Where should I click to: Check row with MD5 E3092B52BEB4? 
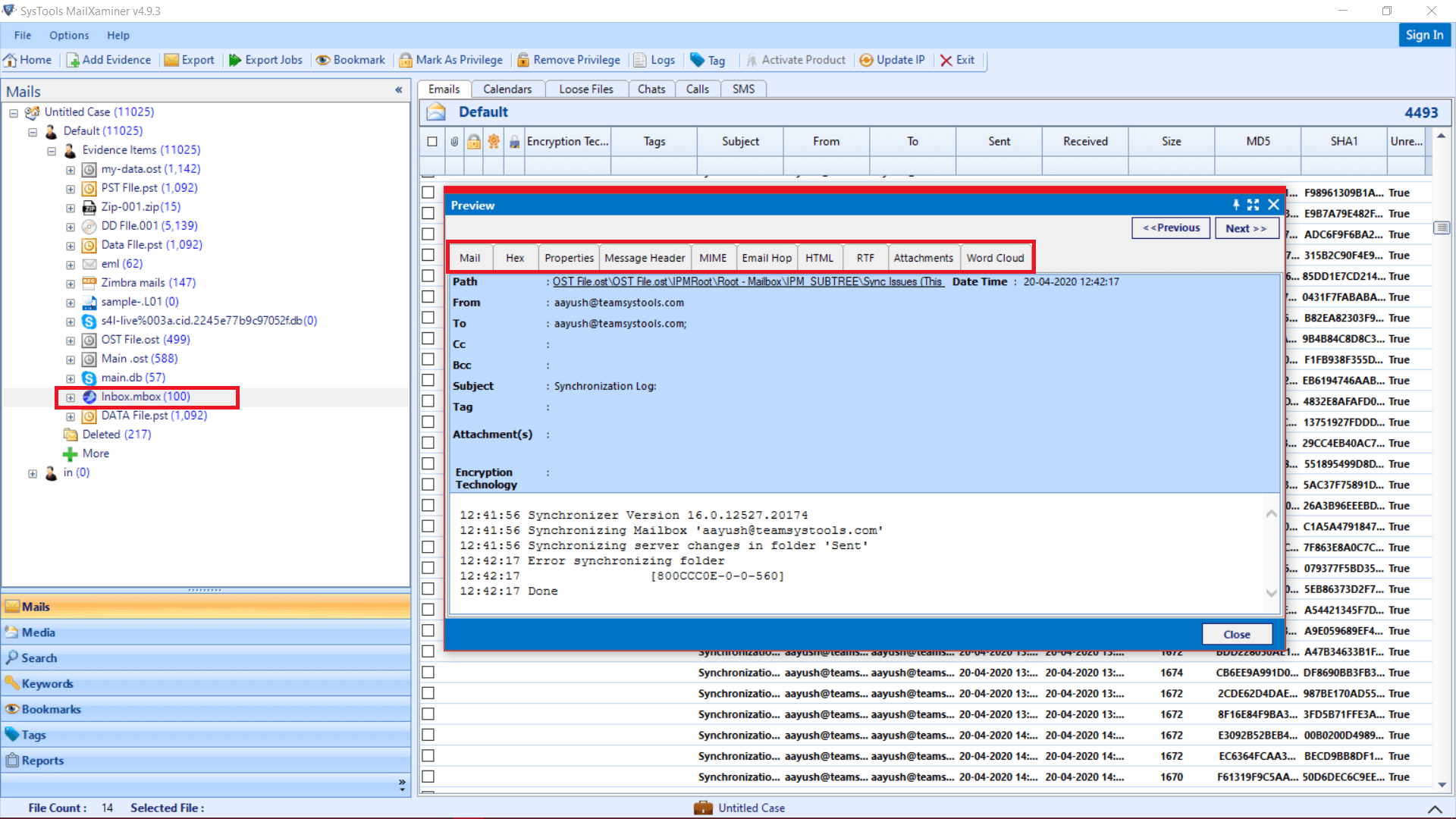coord(428,735)
